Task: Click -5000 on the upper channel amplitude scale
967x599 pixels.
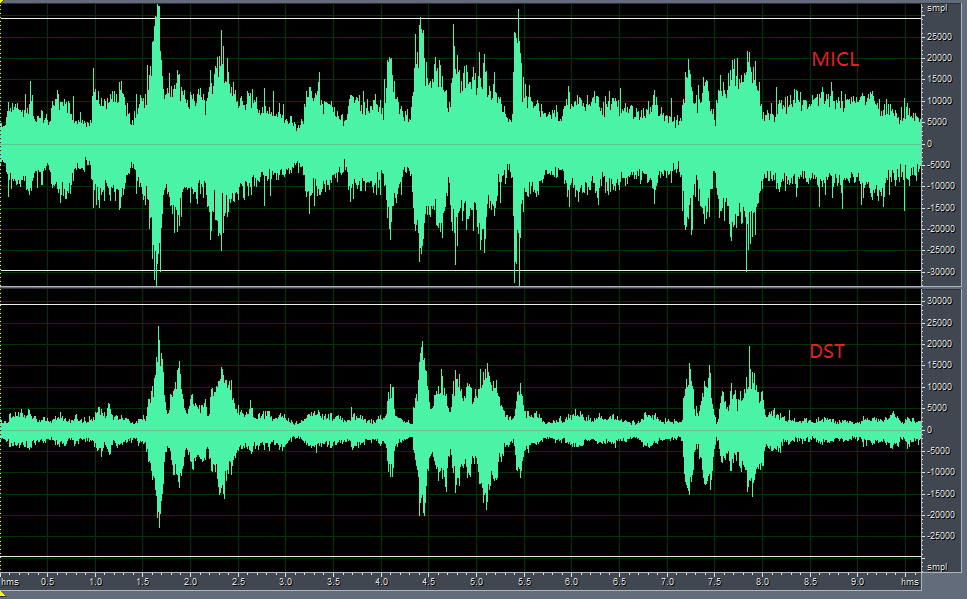Action: tap(938, 165)
